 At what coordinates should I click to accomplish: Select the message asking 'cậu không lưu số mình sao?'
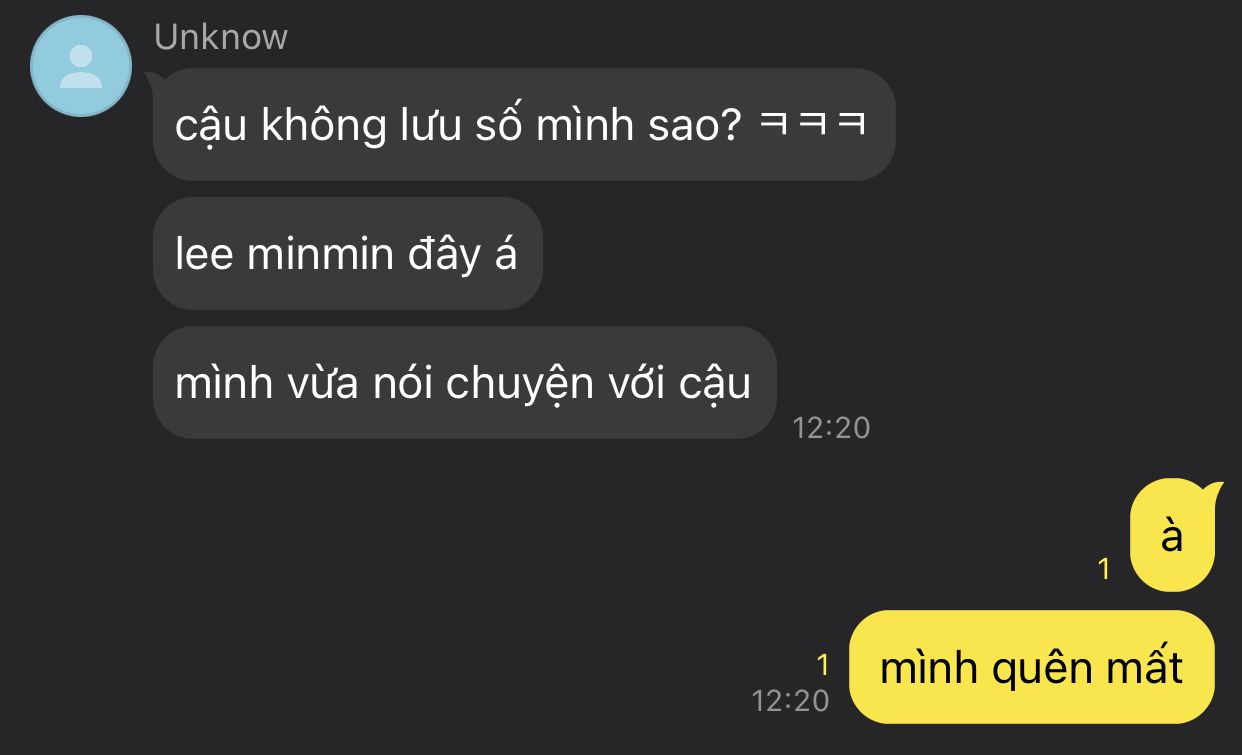[x=524, y=125]
